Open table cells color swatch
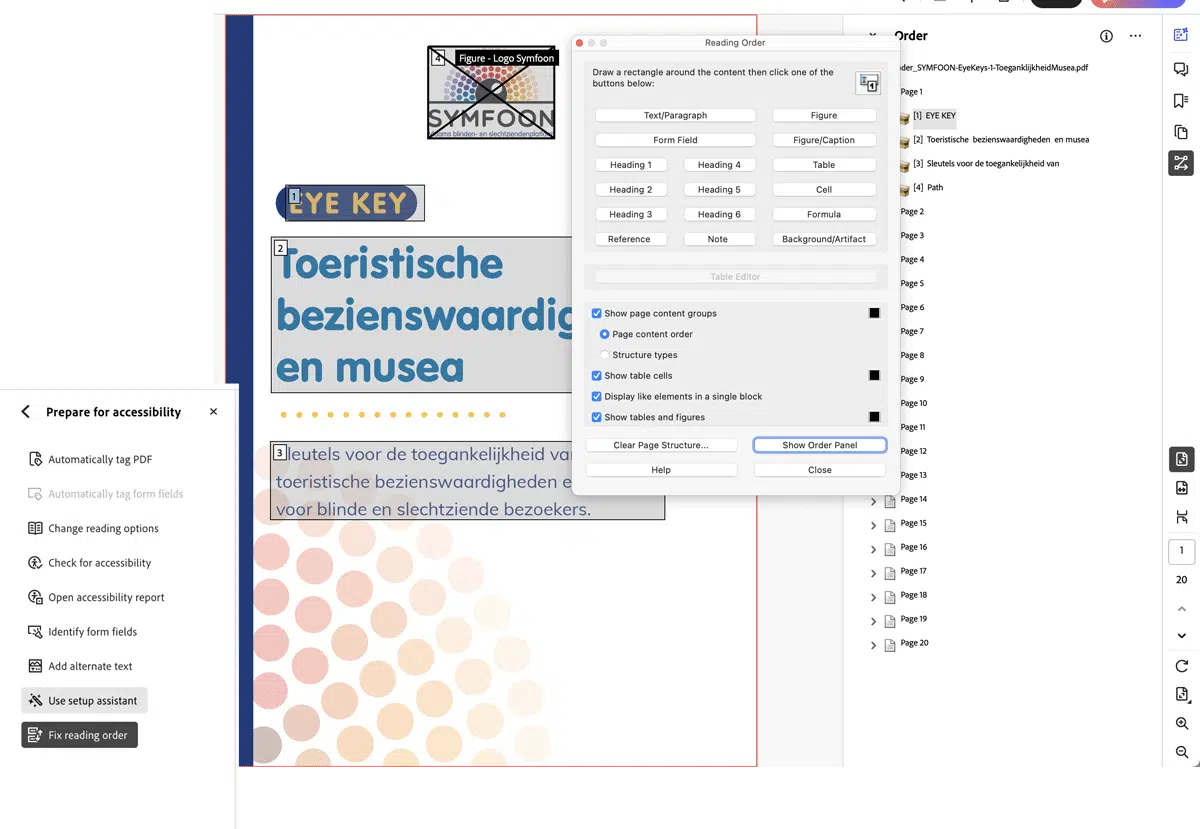Viewport: 1200px width, 829px height. point(874,376)
